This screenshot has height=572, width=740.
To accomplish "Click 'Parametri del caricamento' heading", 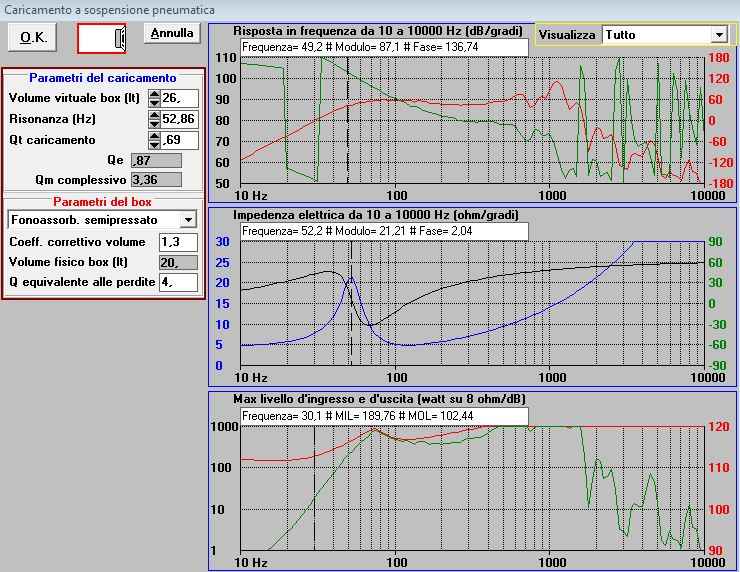I will click(103, 78).
